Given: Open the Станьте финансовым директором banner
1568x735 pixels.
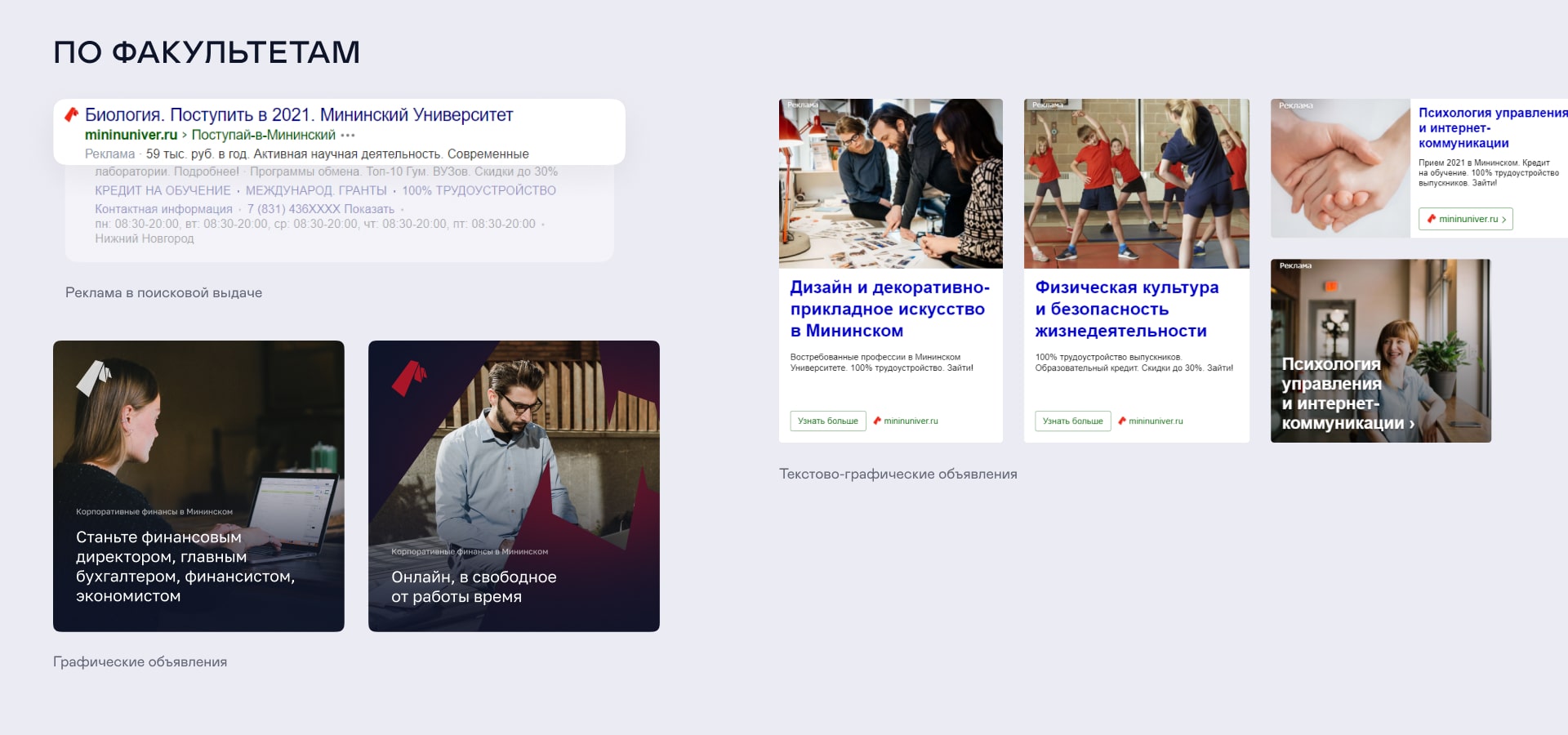Looking at the screenshot, I should click(x=198, y=486).
